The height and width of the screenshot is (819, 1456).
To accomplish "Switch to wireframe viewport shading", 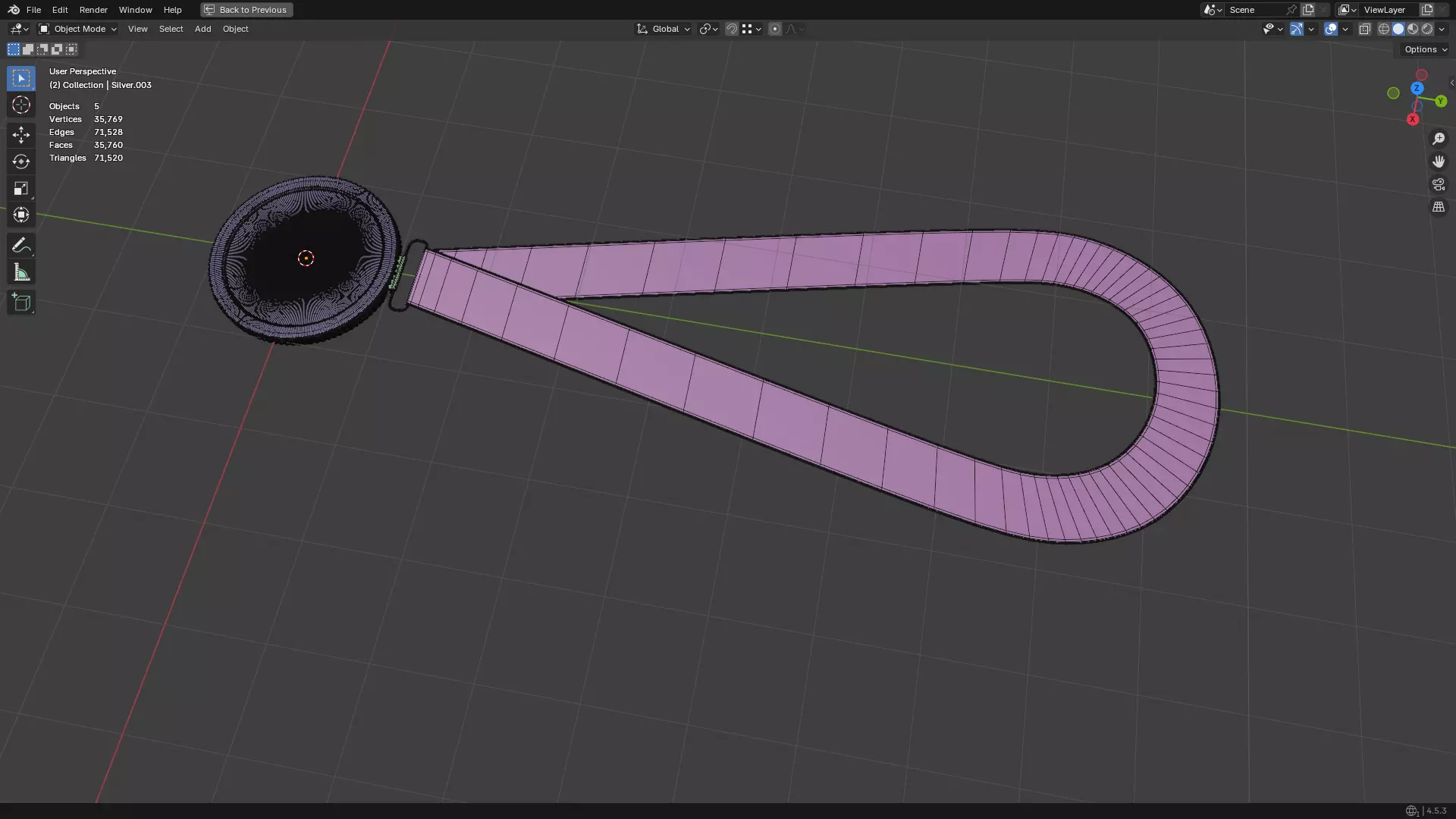I will pyautogui.click(x=1383, y=29).
